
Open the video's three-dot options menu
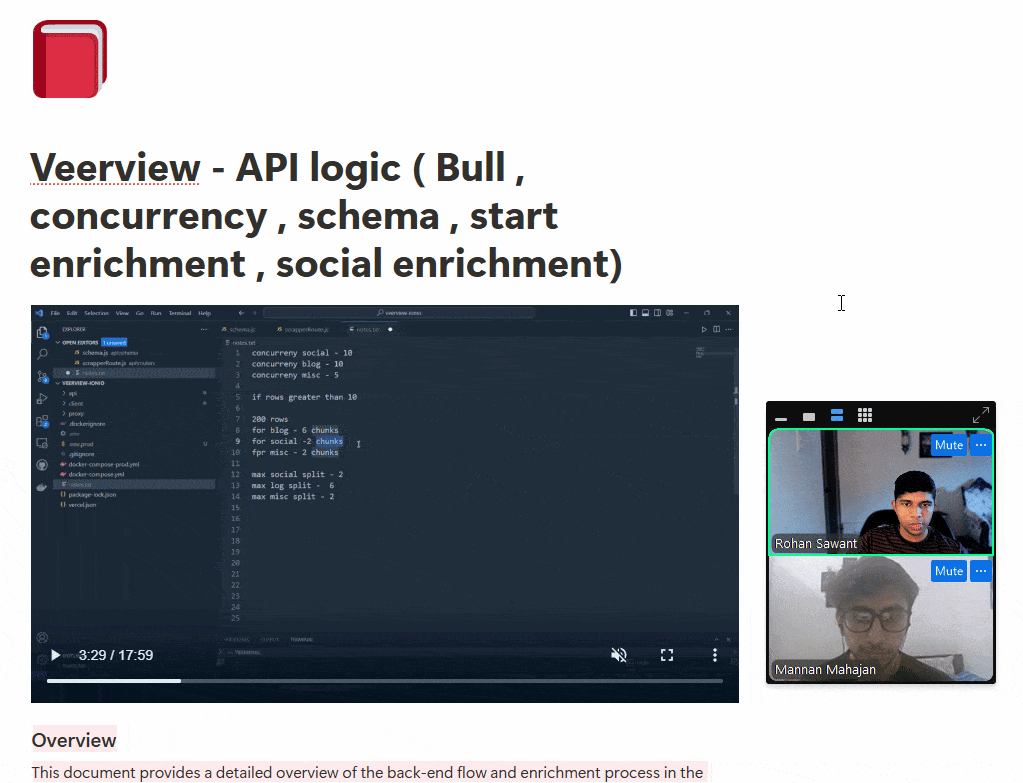[715, 655]
